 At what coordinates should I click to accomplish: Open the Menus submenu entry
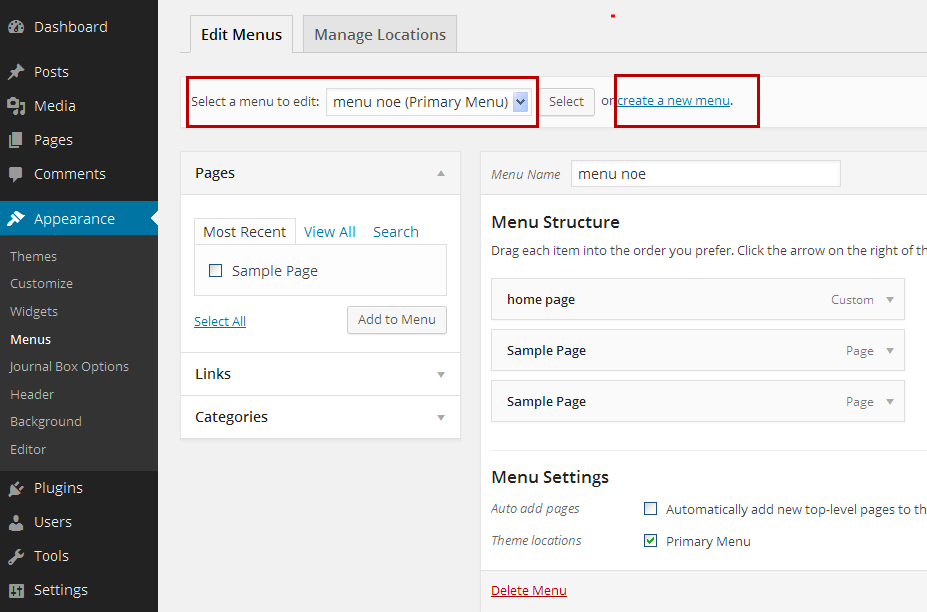click(31, 339)
